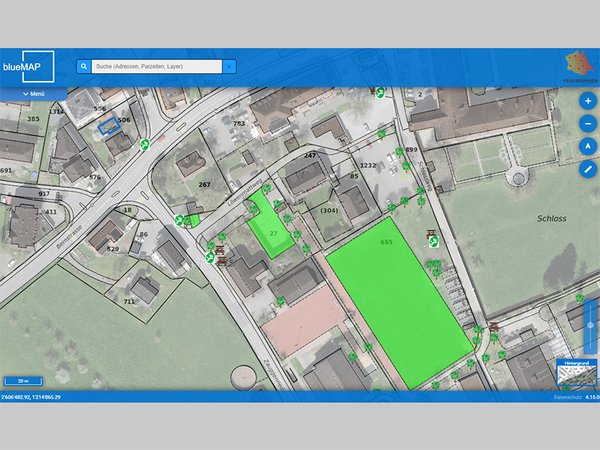This screenshot has width=600, height=450.
Task: Click parcel number 247
Action: [310, 155]
